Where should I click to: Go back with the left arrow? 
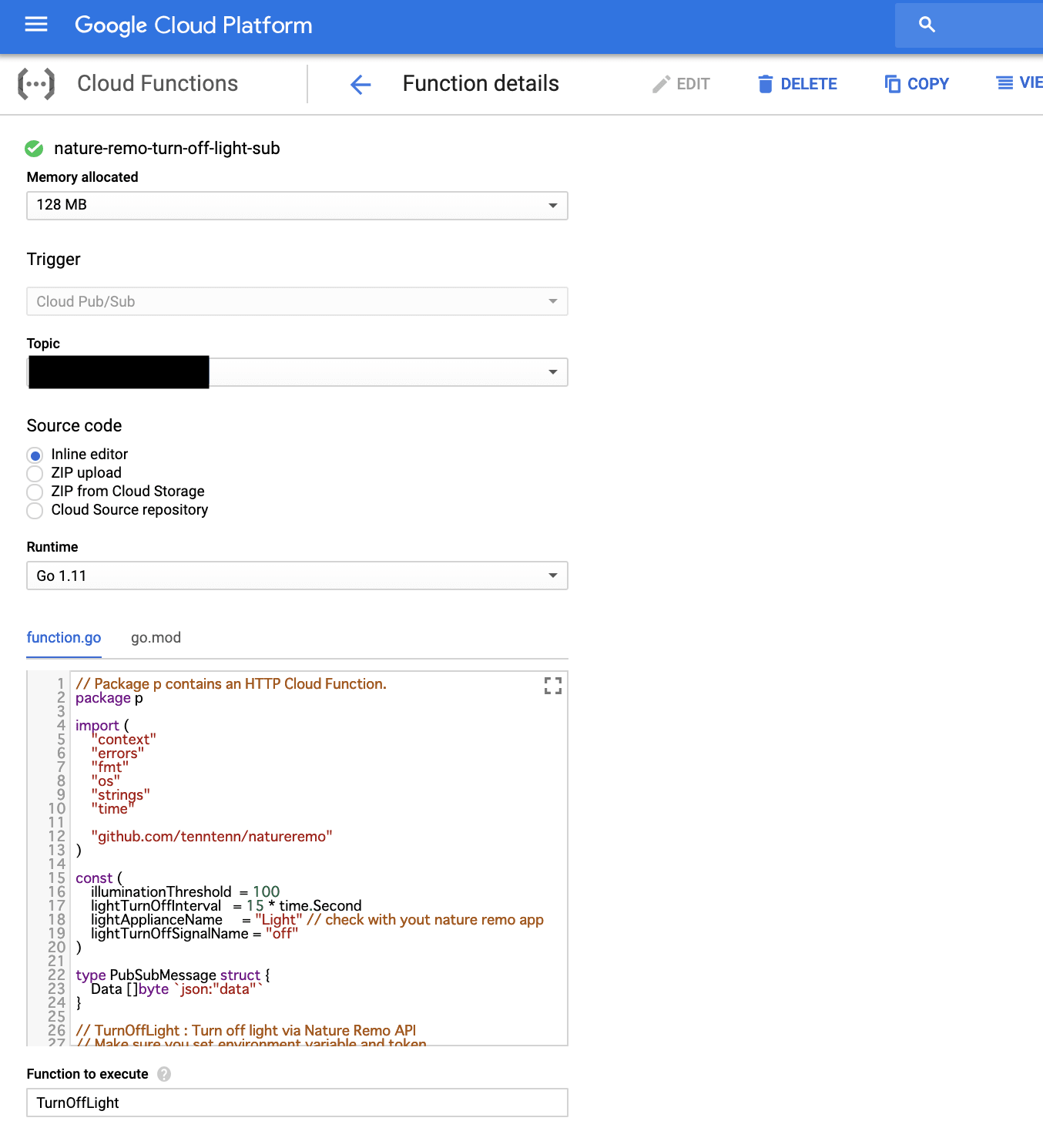pyautogui.click(x=361, y=84)
